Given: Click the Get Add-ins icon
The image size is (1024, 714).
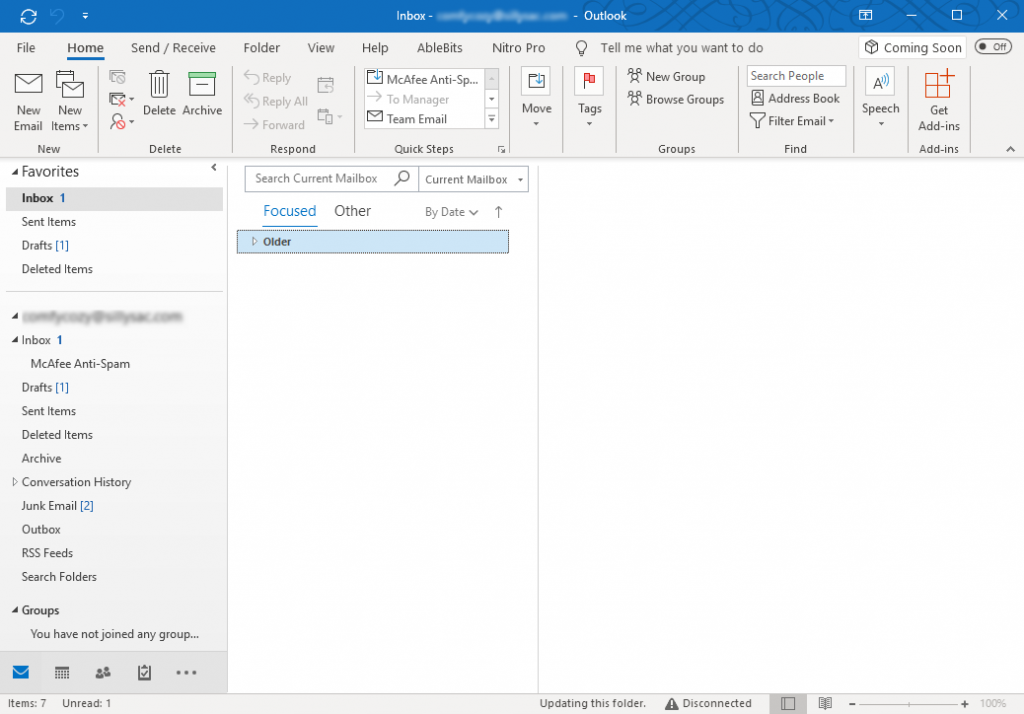Looking at the screenshot, I should point(938,100).
